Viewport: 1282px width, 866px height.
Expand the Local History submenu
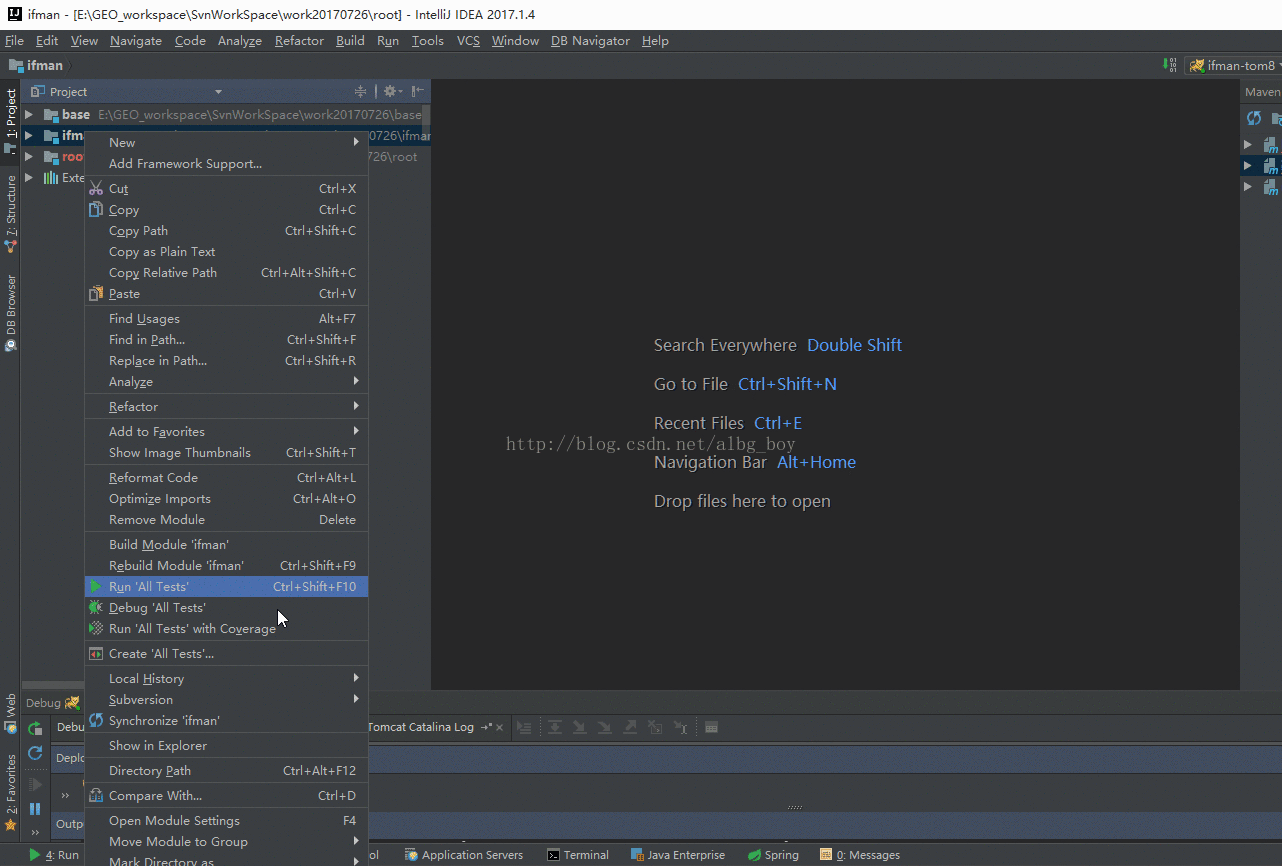point(226,679)
